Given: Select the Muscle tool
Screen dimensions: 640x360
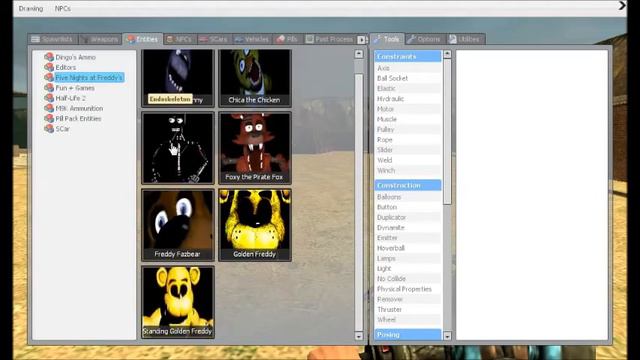Looking at the screenshot, I should pyautogui.click(x=408, y=119).
